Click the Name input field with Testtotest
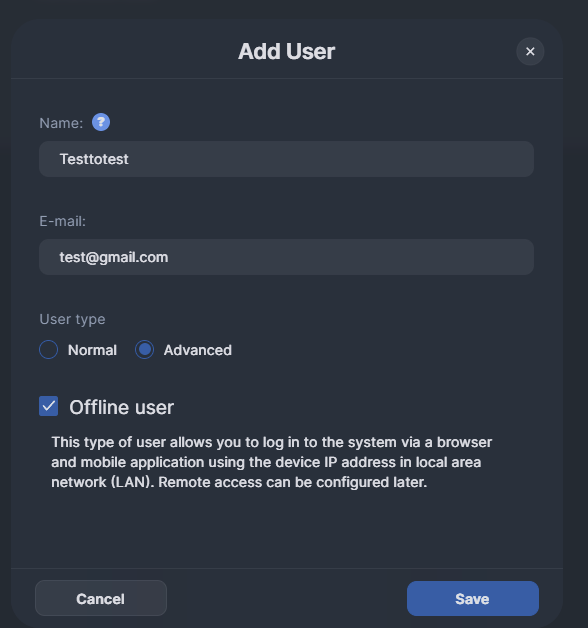Viewport: 588px width, 628px height. click(286, 159)
